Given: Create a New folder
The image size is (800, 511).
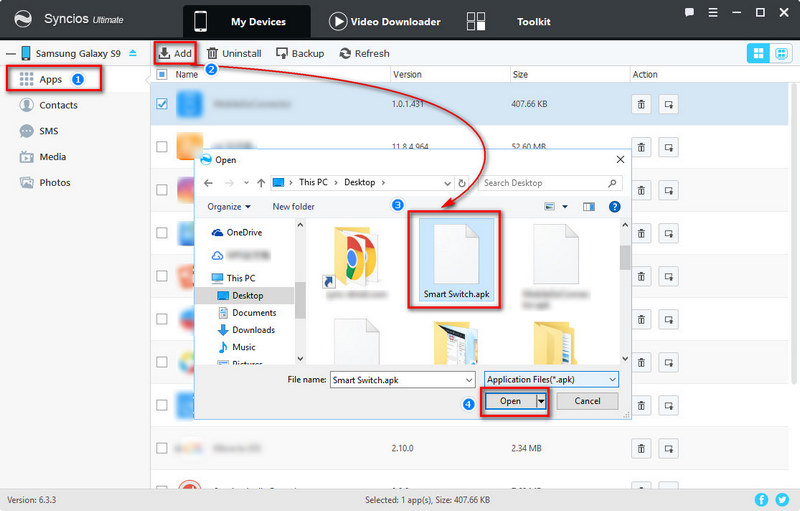Looking at the screenshot, I should point(293,207).
